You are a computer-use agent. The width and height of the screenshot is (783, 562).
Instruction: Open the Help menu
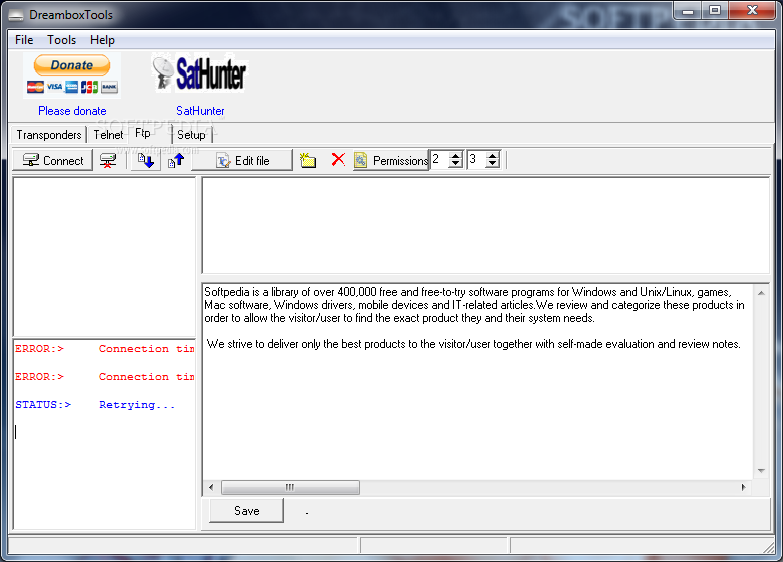click(x=102, y=40)
